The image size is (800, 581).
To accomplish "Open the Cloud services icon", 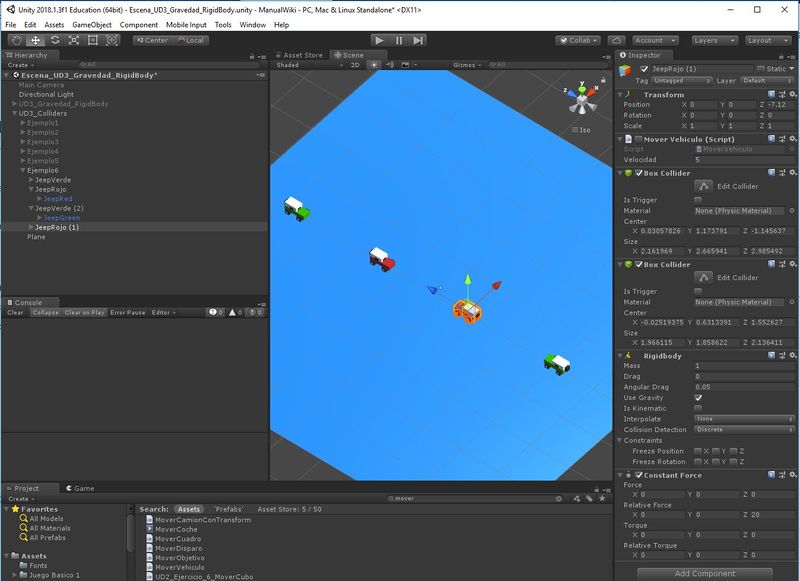I will pyautogui.click(x=616, y=40).
